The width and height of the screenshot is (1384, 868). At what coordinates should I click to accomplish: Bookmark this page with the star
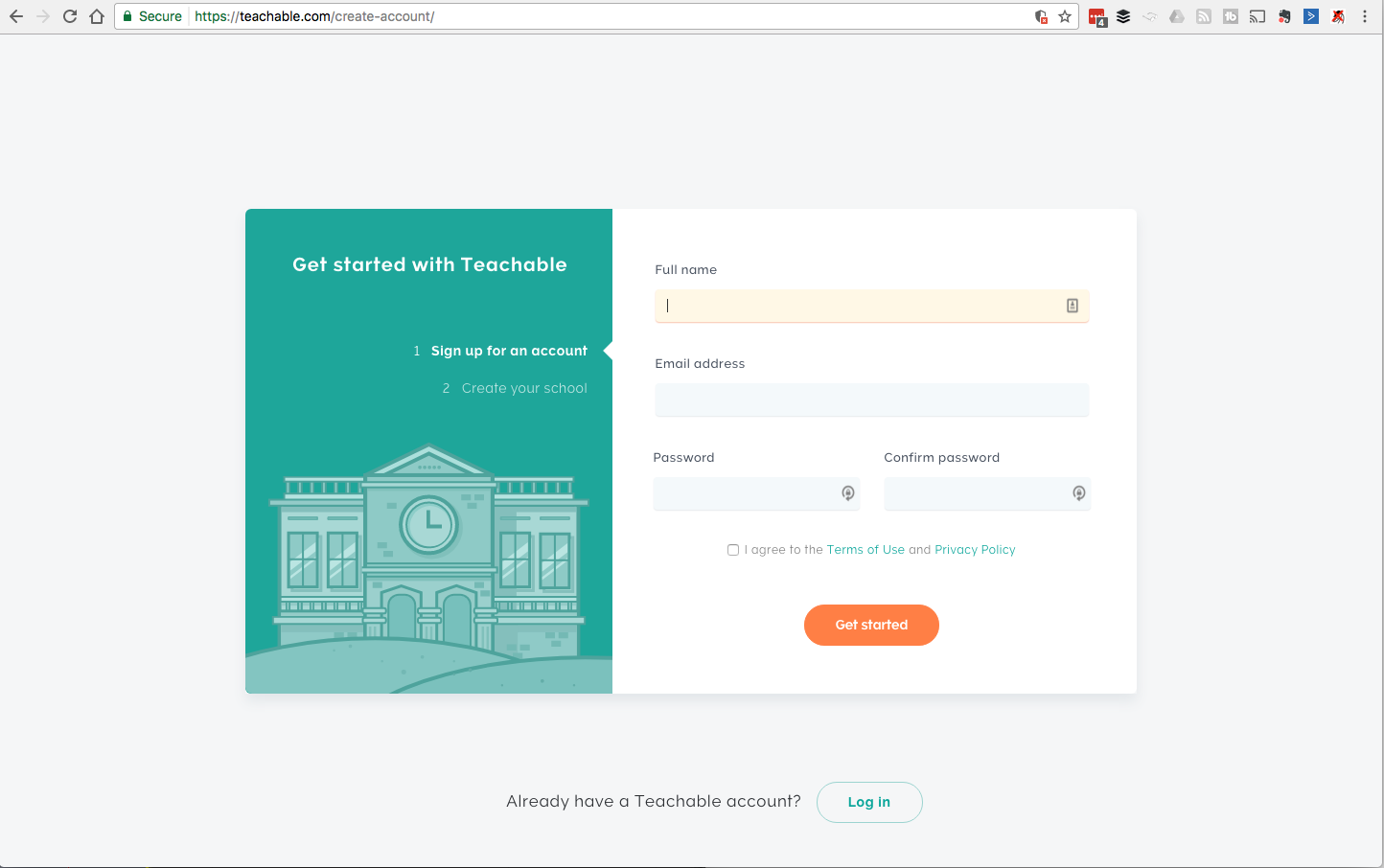coord(1065,16)
